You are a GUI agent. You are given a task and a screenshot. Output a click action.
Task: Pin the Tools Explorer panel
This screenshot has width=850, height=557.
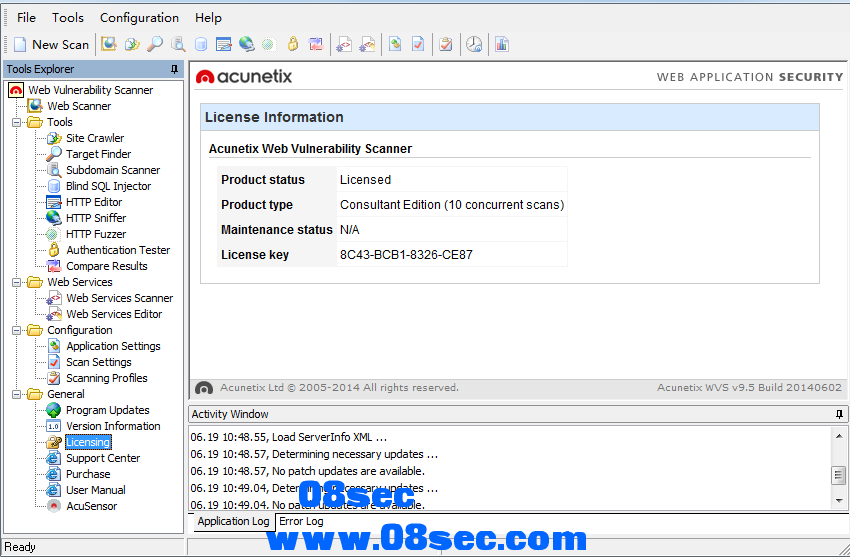coord(174,69)
